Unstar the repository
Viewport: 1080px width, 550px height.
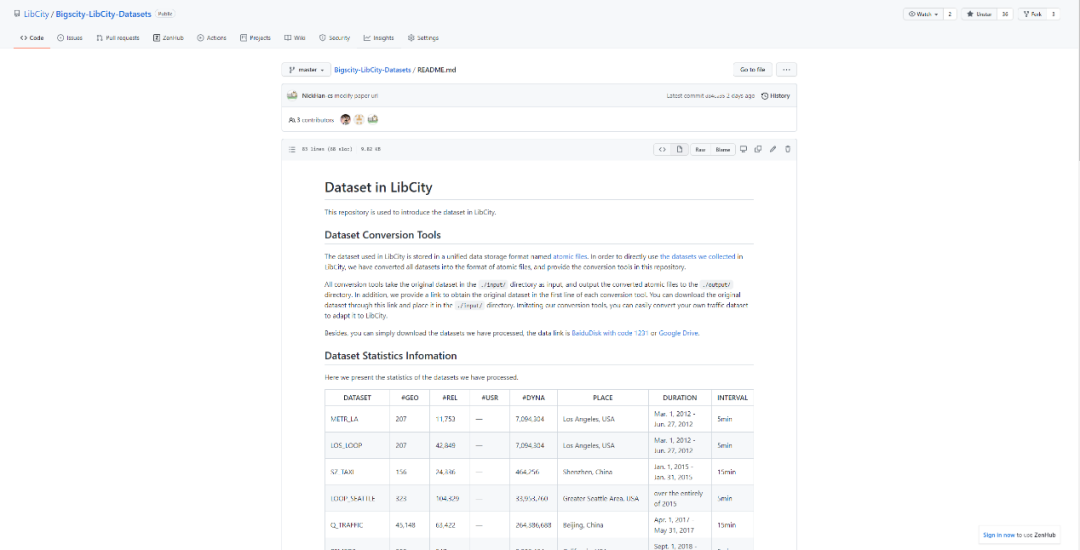pos(980,14)
